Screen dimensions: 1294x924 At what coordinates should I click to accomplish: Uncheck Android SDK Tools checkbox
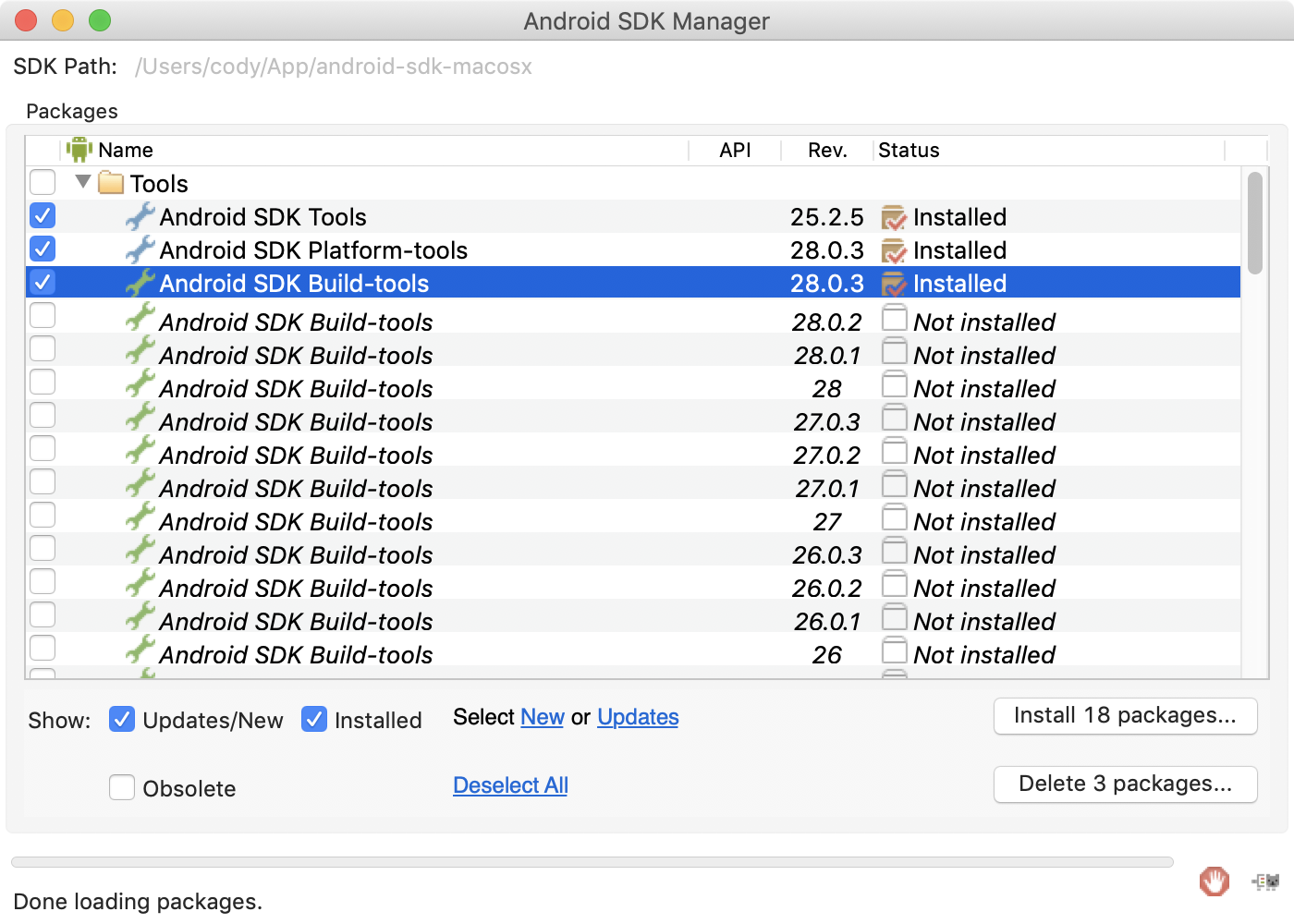click(x=43, y=215)
